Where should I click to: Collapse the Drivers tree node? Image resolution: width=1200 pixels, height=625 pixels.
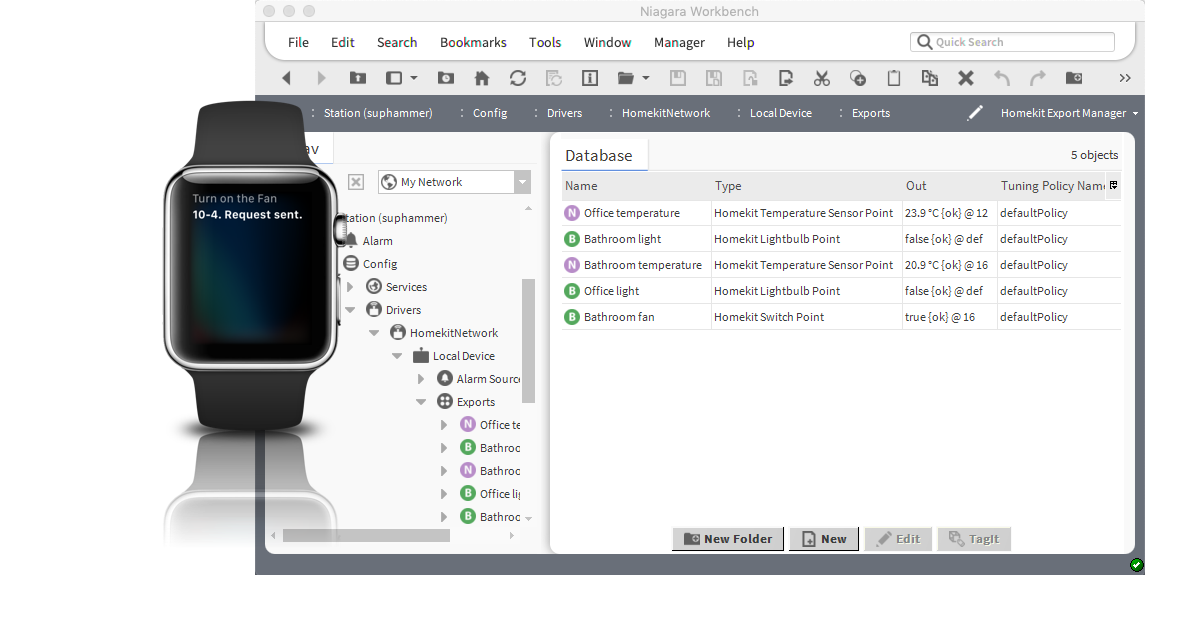point(350,310)
